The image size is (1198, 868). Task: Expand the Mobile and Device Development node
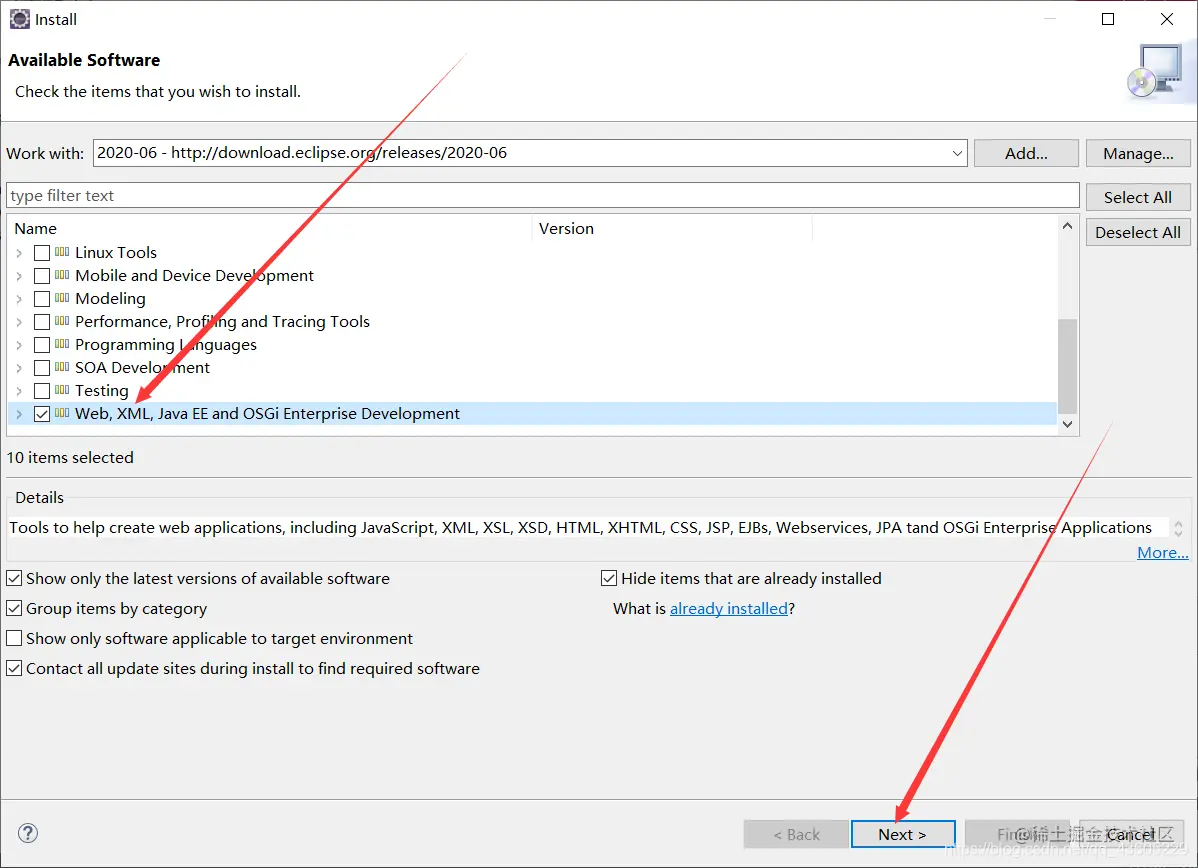[19, 276]
